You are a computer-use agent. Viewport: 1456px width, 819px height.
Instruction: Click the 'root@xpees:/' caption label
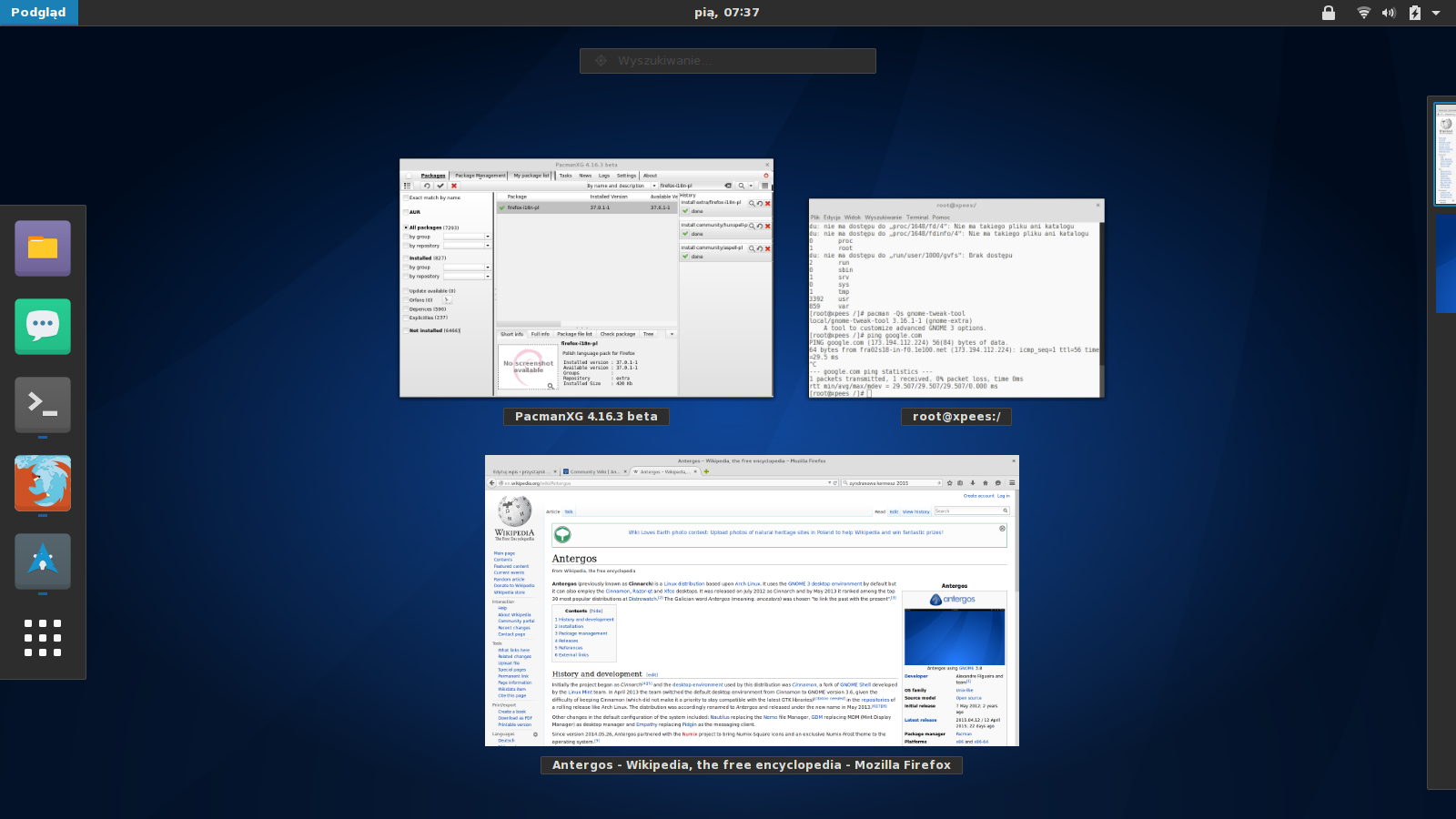(956, 417)
